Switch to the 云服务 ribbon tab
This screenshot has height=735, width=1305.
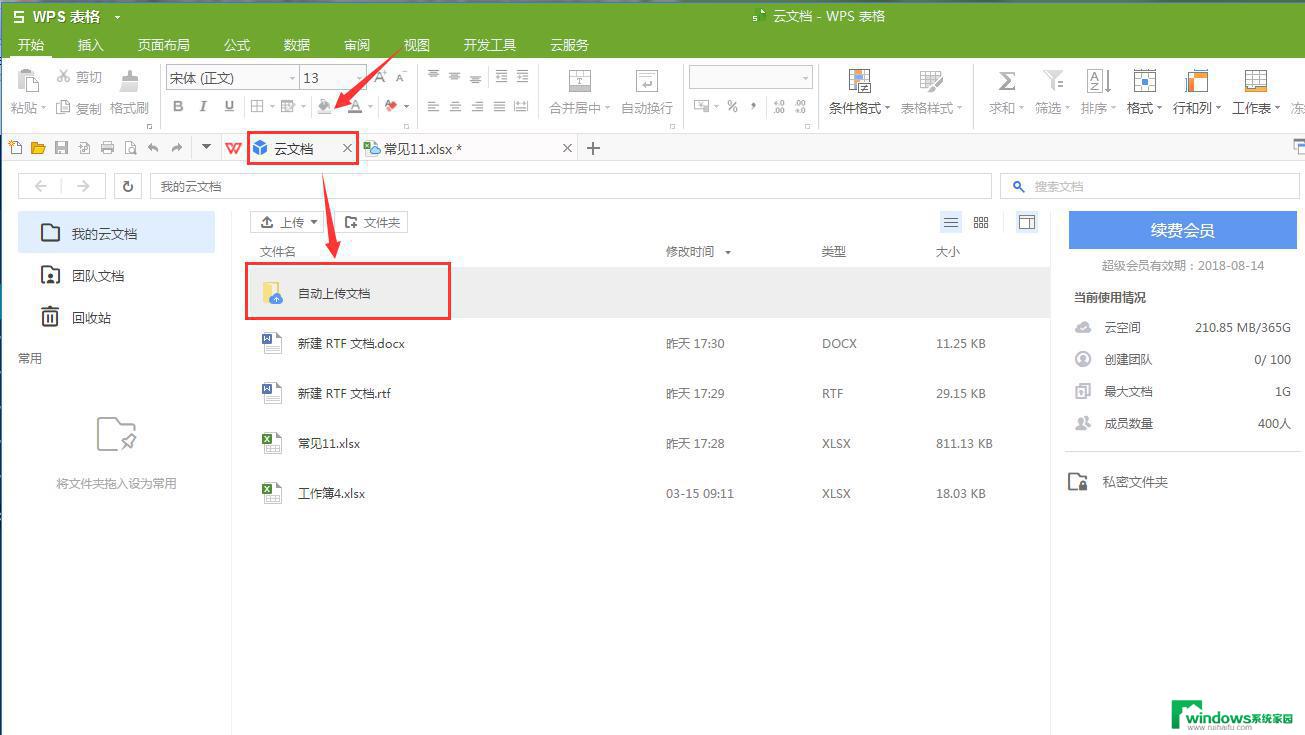click(x=569, y=45)
